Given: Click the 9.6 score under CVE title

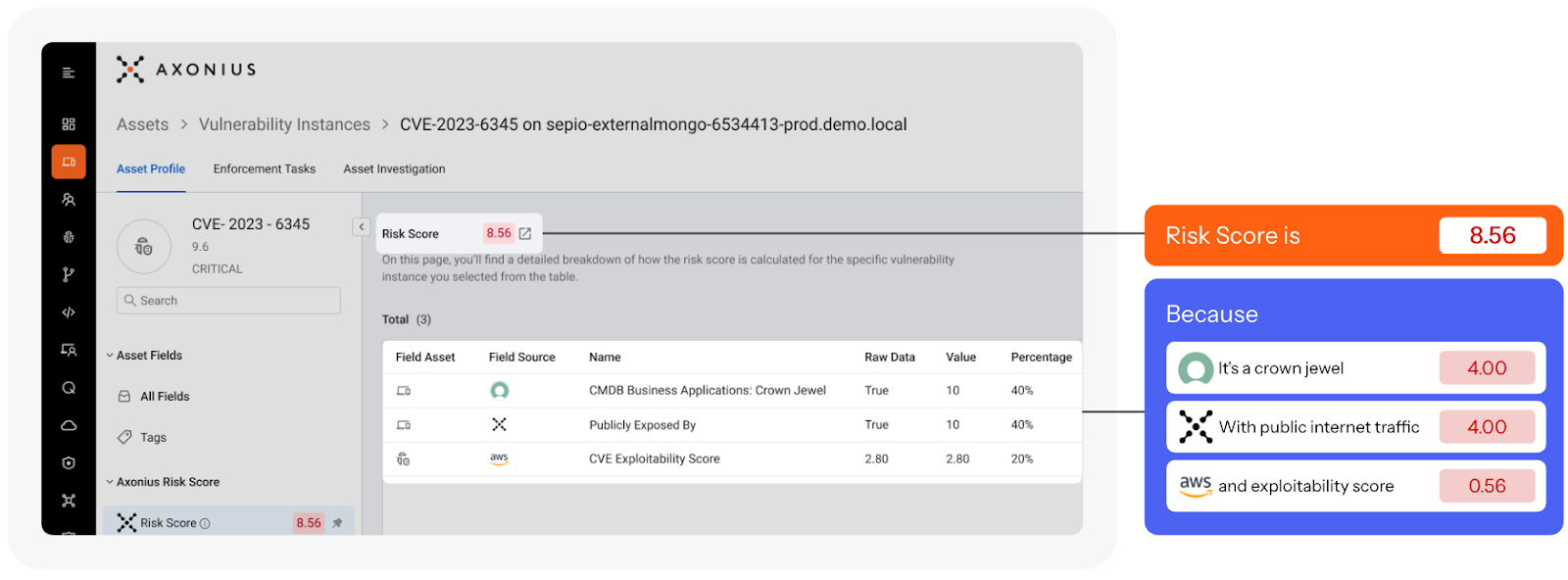Looking at the screenshot, I should coord(200,247).
